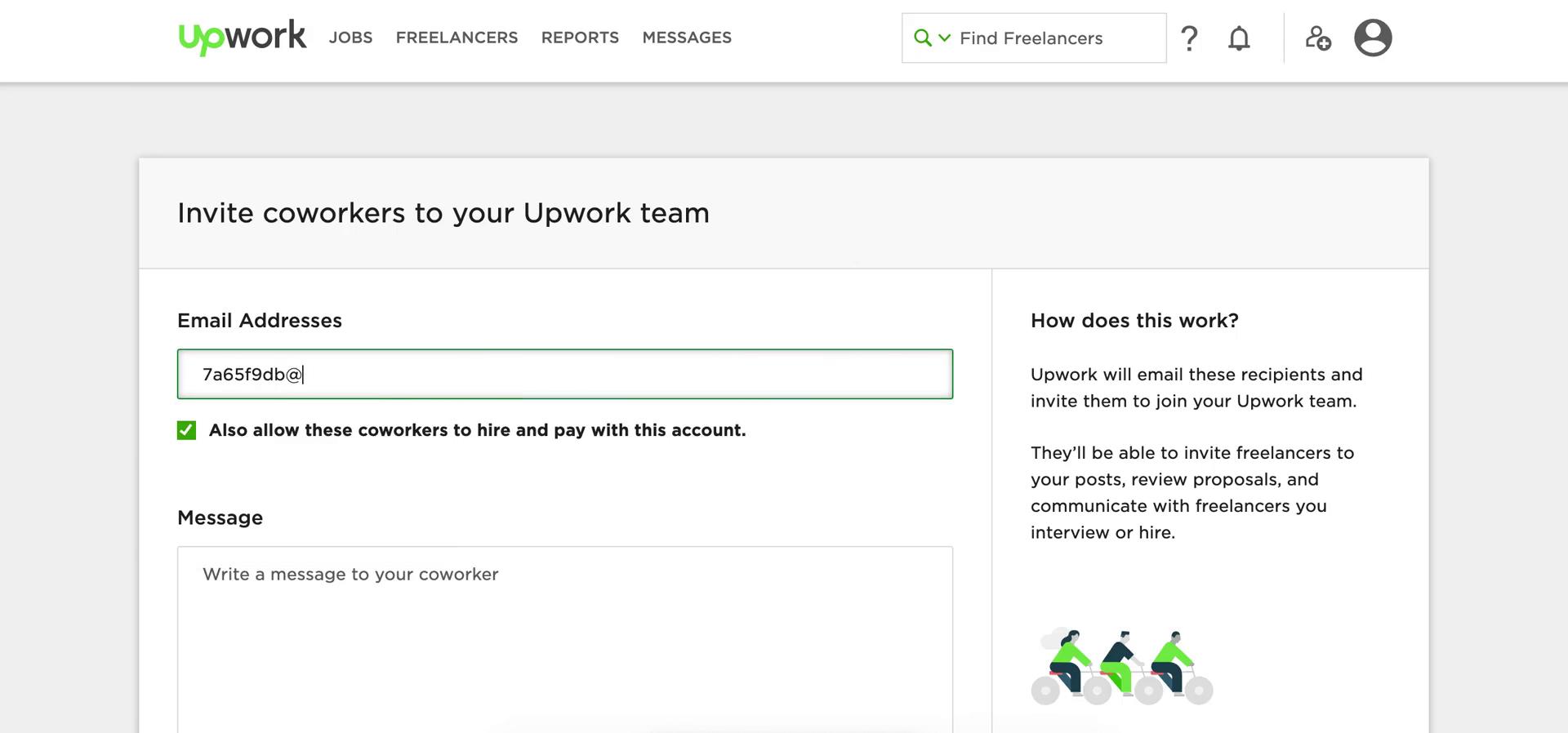Uncheck allow coworkers to hire and pay
This screenshot has width=1568, height=733.
[x=186, y=430]
